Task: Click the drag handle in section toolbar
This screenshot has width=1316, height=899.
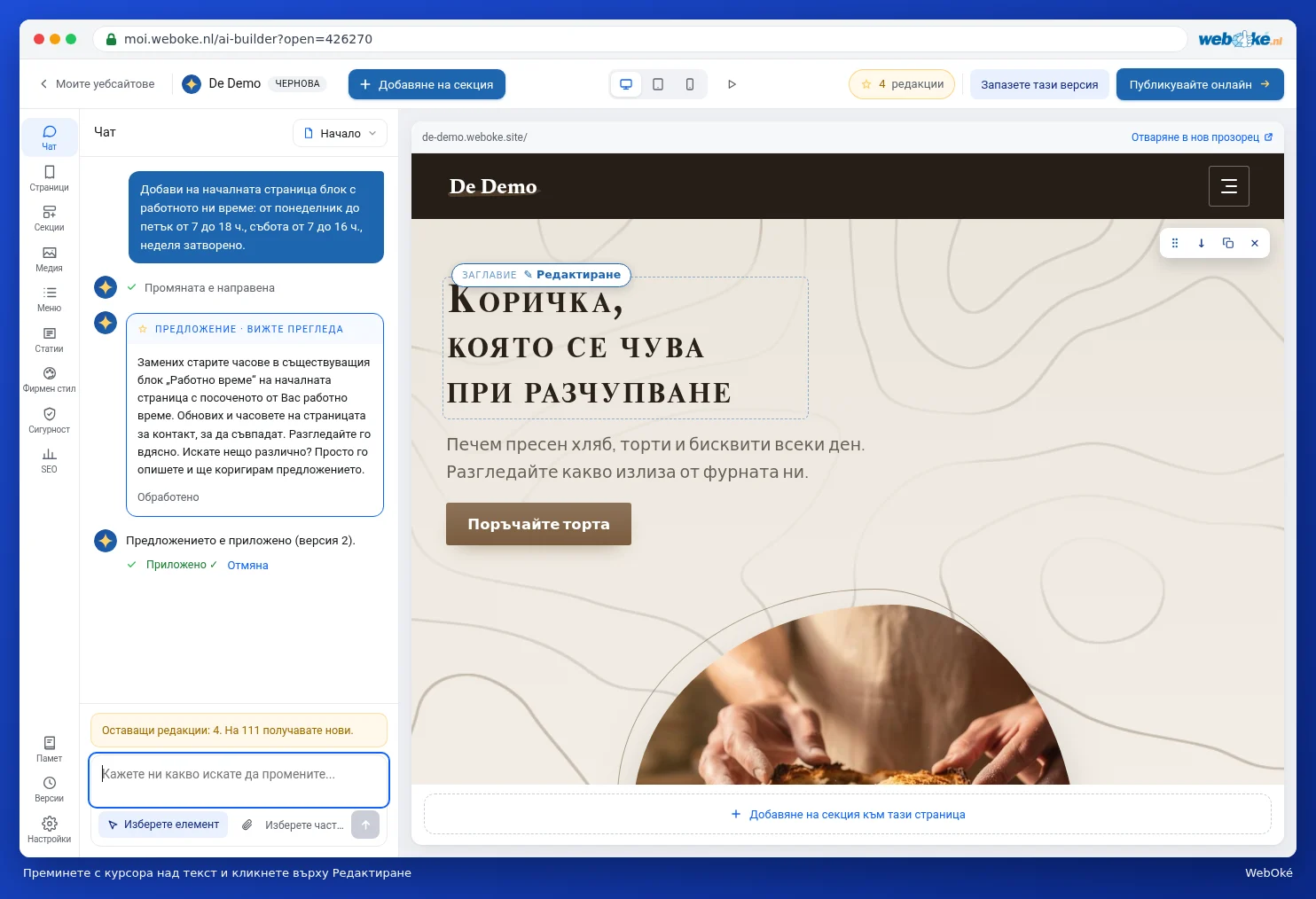Action: click(x=1175, y=243)
